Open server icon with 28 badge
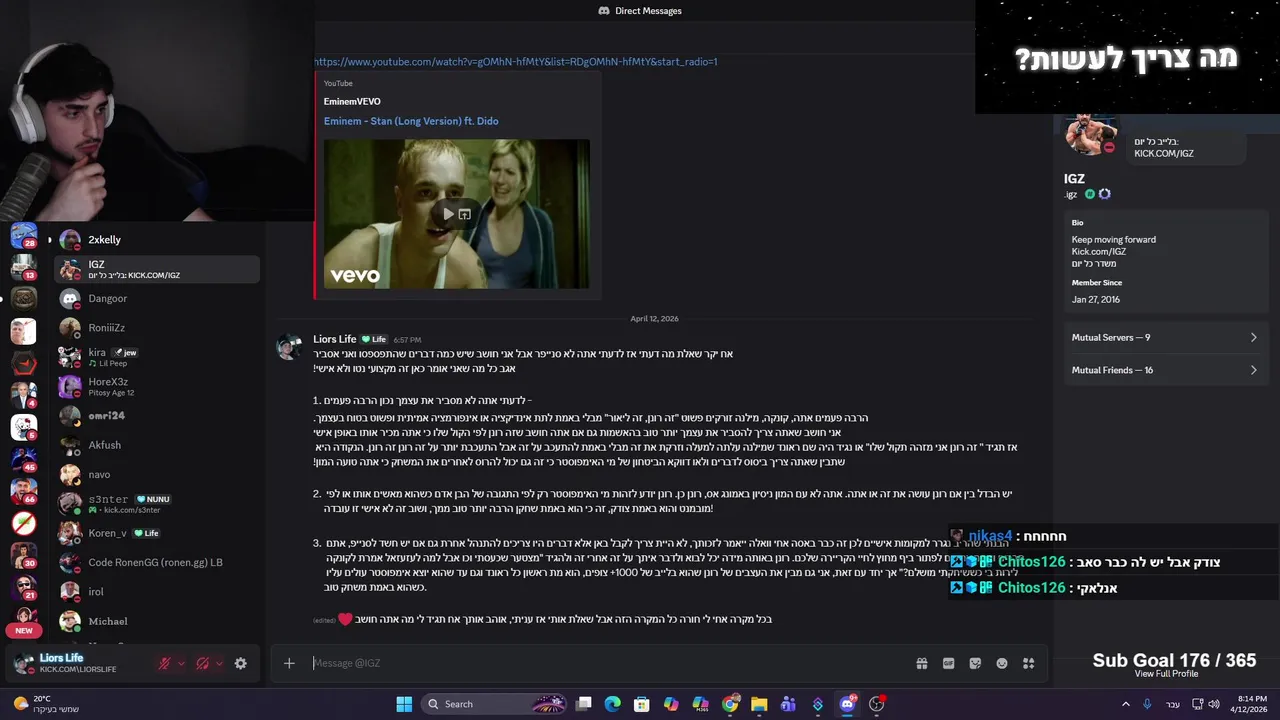The image size is (1280, 720). click(x=24, y=236)
